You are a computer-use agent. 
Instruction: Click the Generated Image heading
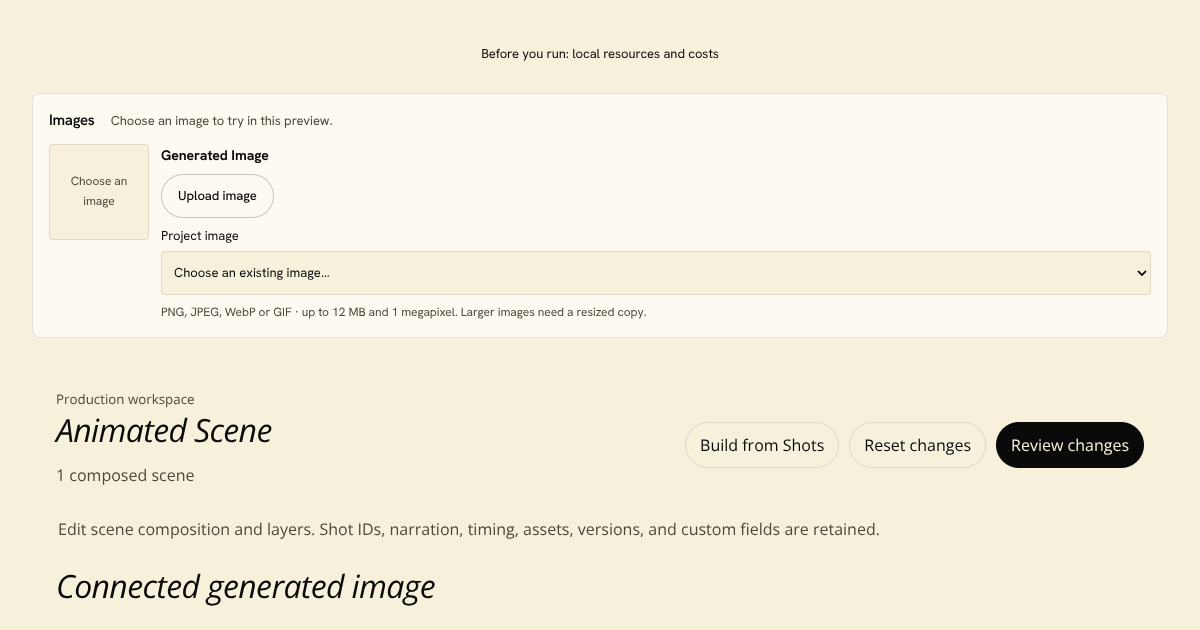215,155
